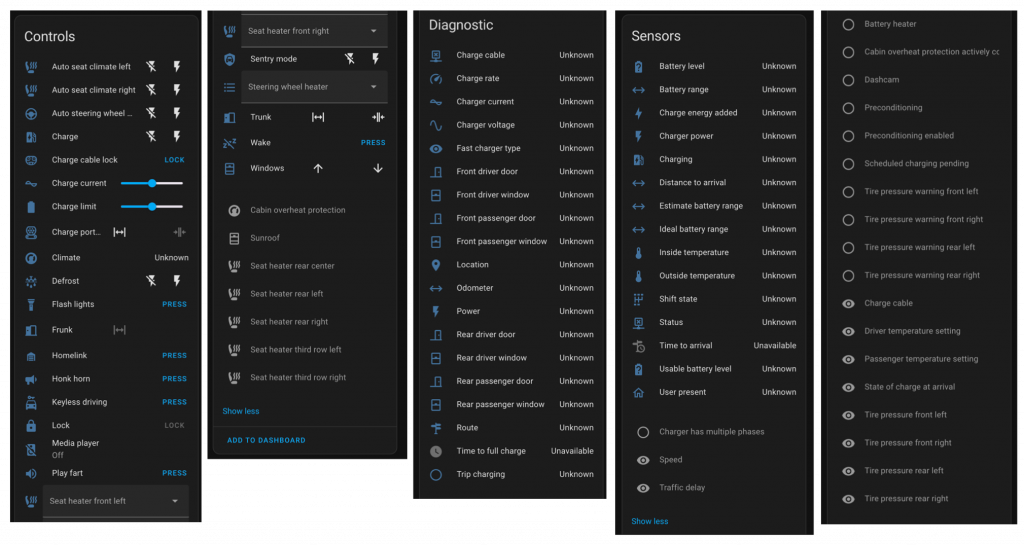The image size is (1024, 545).
Task: Turn off Defrost with flash-off icon
Action: click(151, 281)
